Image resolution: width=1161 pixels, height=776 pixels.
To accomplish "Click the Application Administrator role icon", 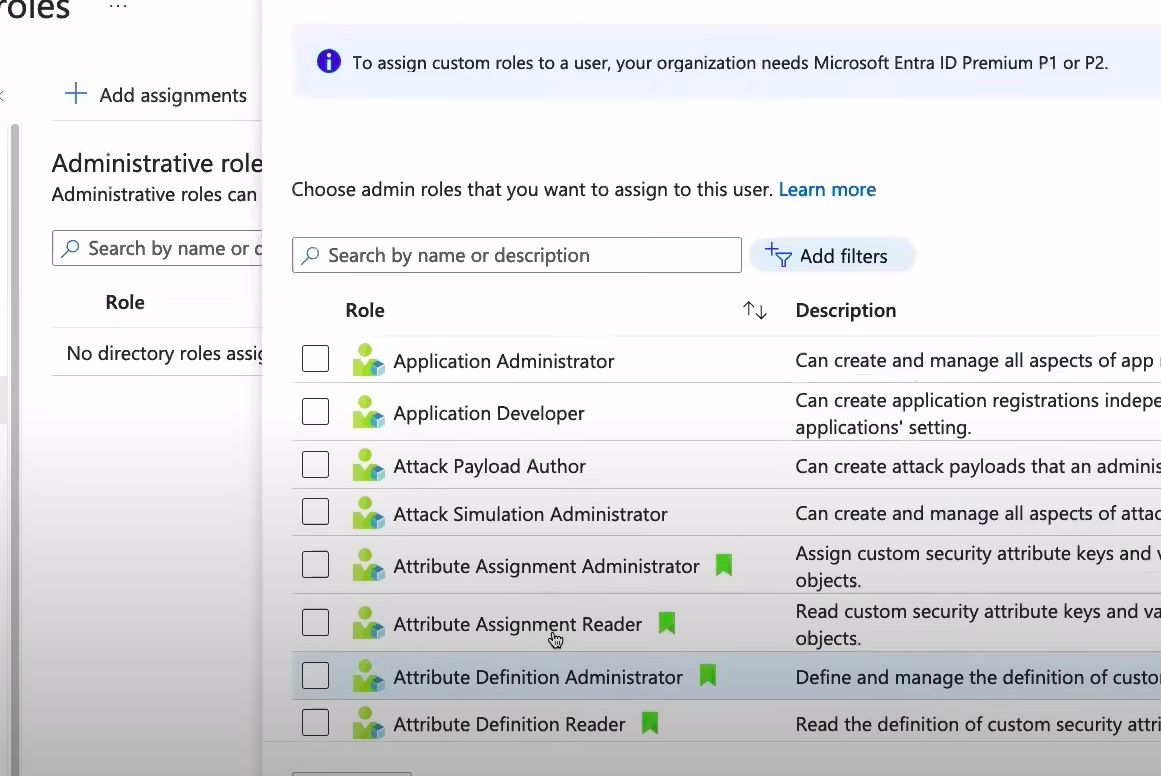I will (368, 361).
